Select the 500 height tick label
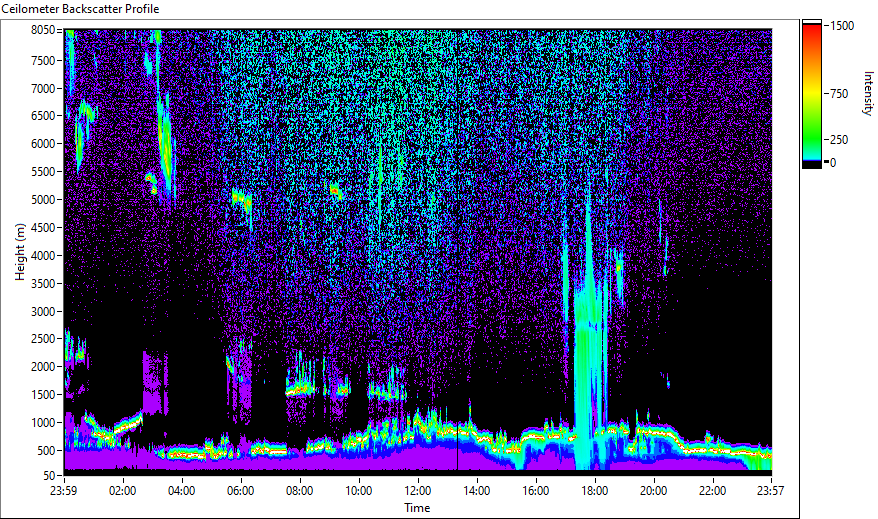The width and height of the screenshot is (878, 519). (x=46, y=451)
